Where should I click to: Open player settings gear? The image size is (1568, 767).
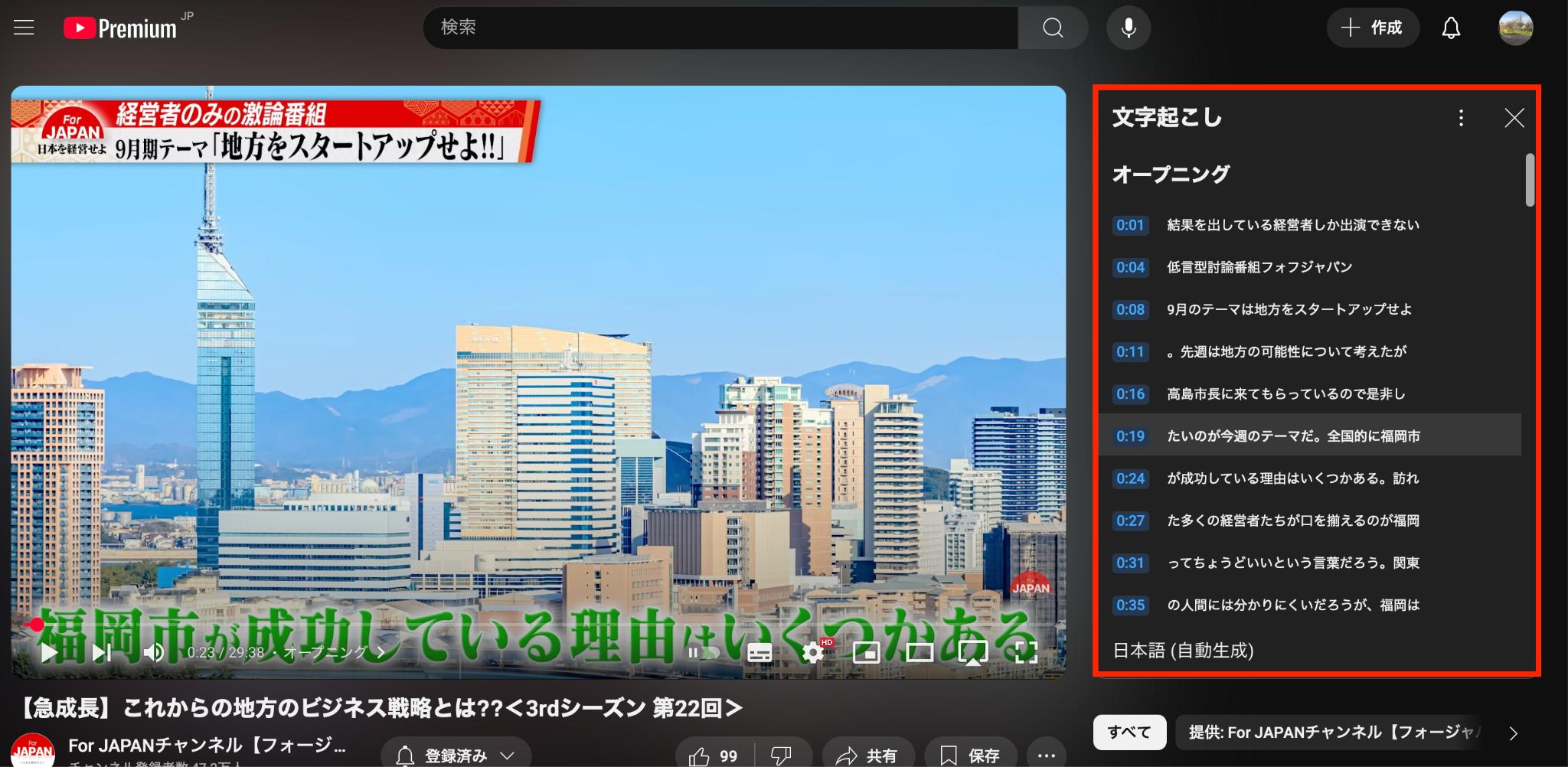click(812, 652)
